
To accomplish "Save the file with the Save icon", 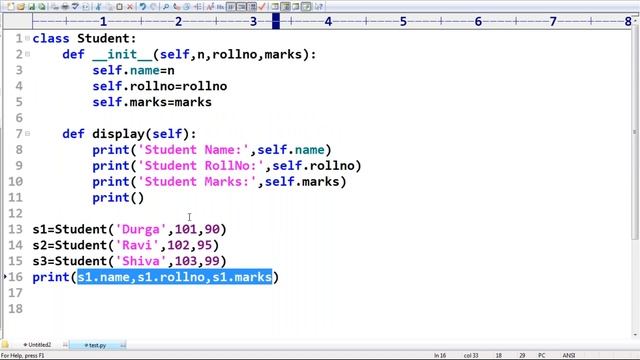I will pos(31,7).
